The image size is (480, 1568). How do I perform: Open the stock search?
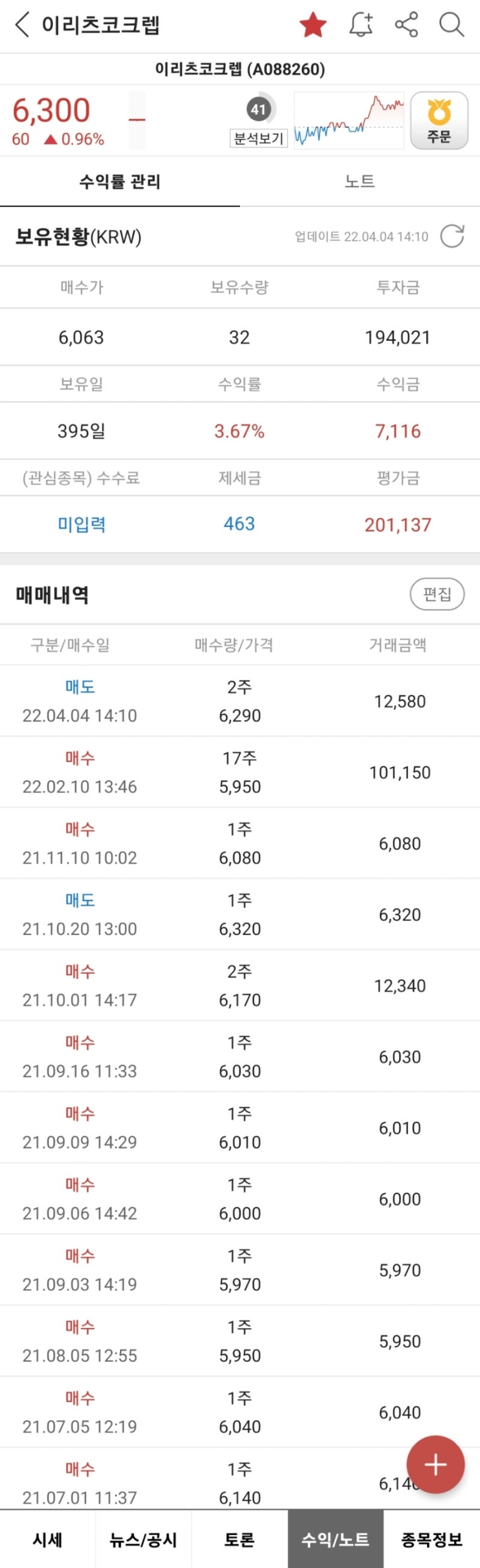pos(451,26)
